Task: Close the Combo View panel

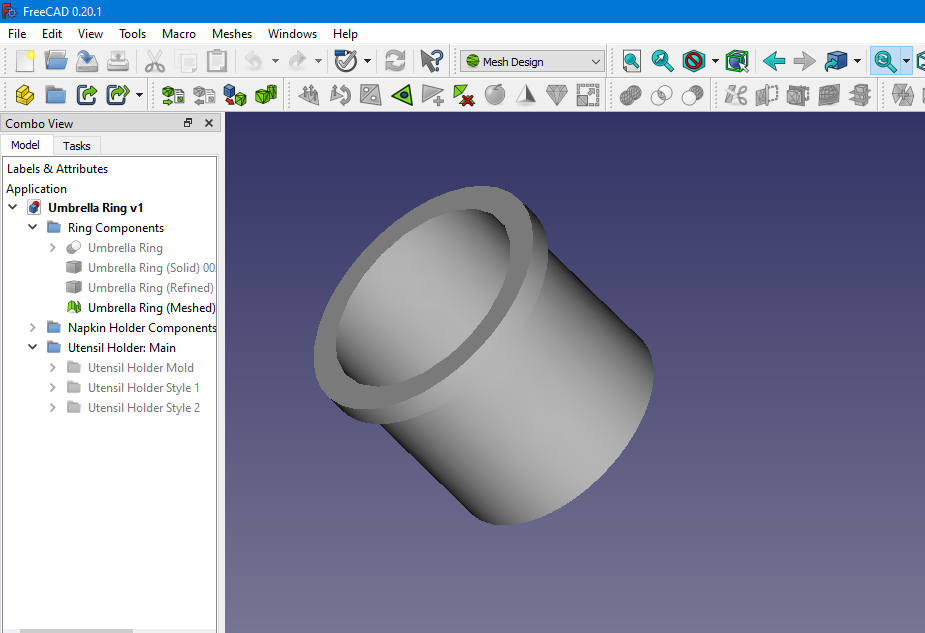Action: coord(209,123)
